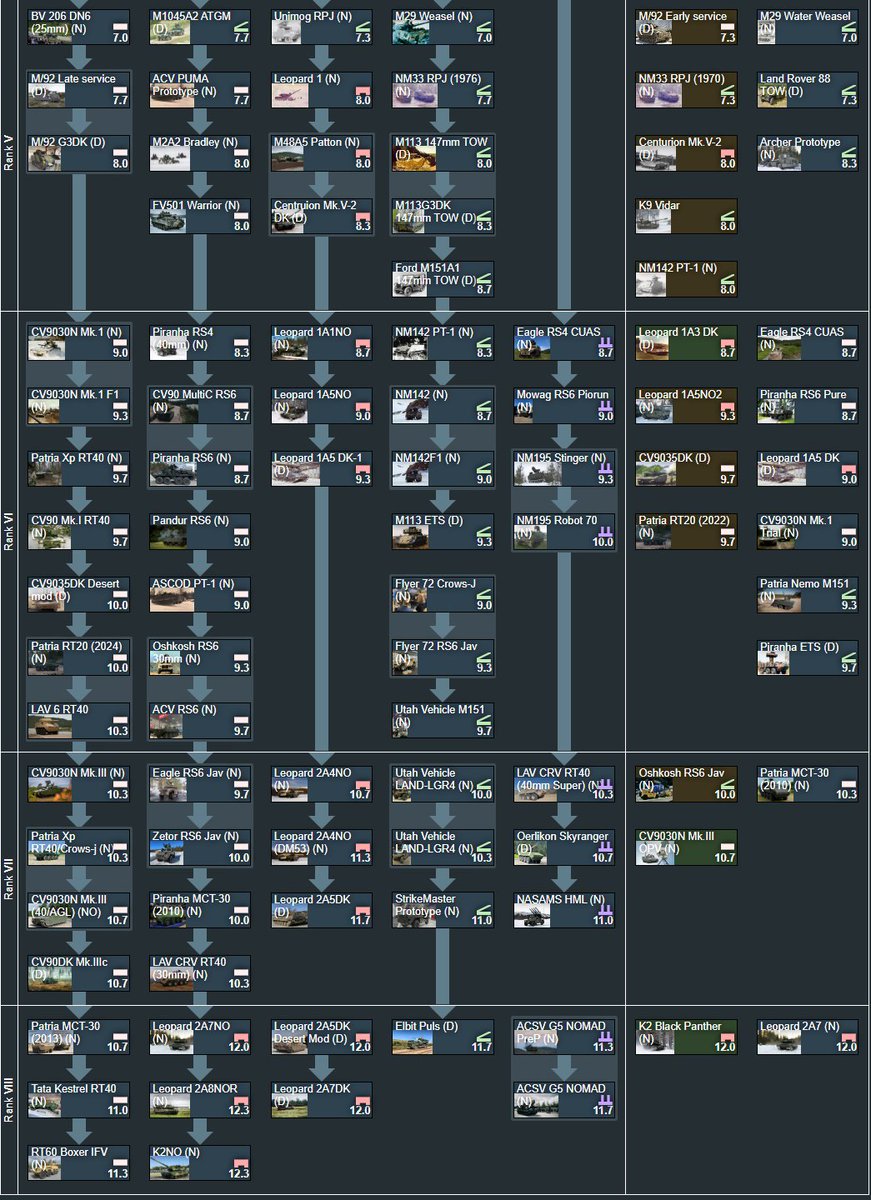
Task: Select the Leopard 1A5NO2 (N) card
Action: click(687, 404)
